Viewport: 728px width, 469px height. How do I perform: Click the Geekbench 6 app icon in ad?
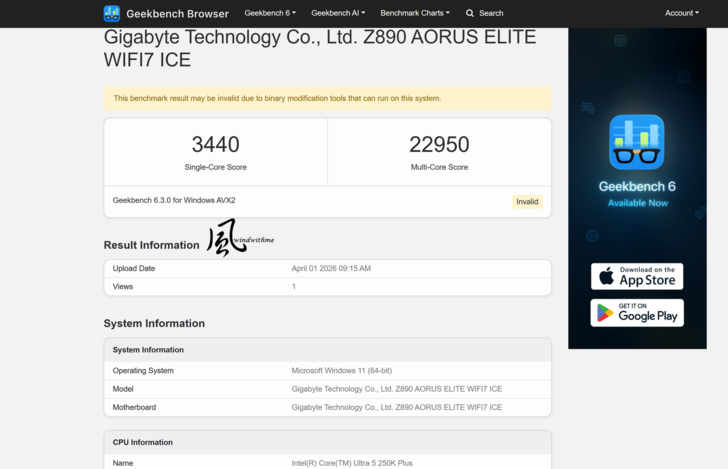[x=637, y=142]
